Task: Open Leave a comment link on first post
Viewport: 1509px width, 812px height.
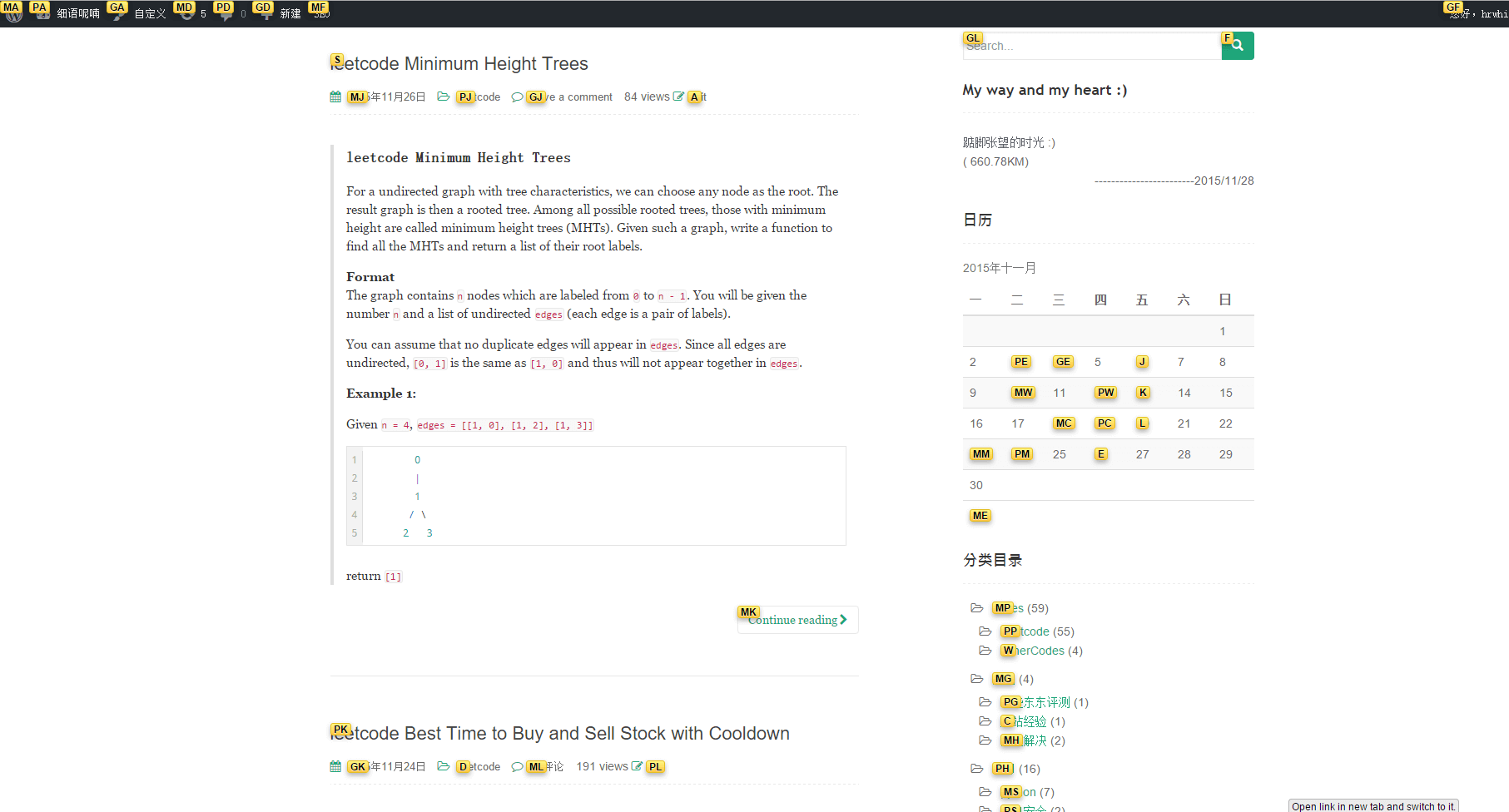Action: pyautogui.click(x=569, y=97)
